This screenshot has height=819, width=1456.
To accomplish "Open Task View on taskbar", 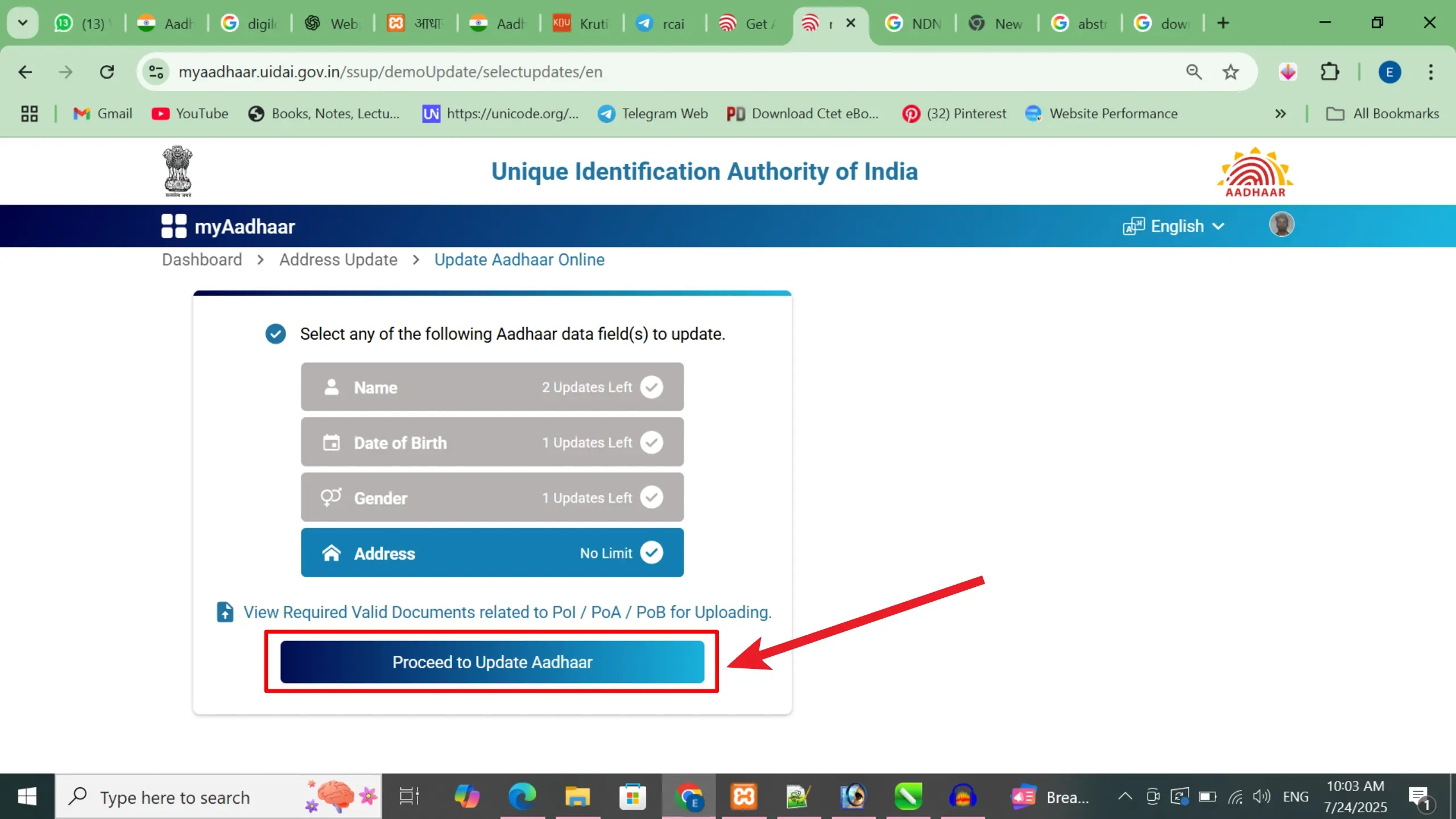I will tap(409, 797).
